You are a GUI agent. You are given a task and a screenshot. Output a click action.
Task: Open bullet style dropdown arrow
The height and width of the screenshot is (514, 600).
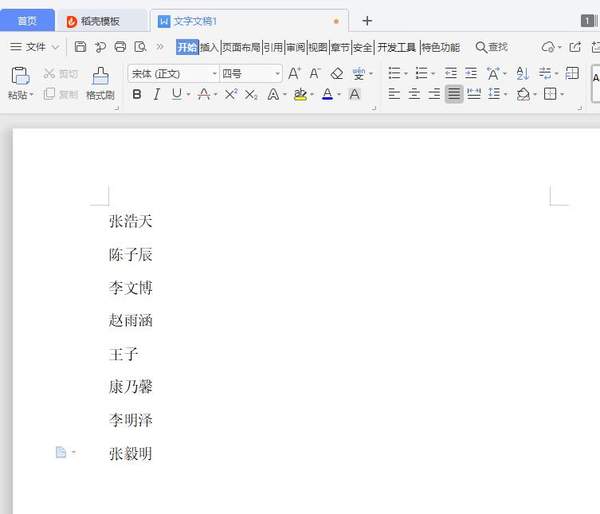406,73
